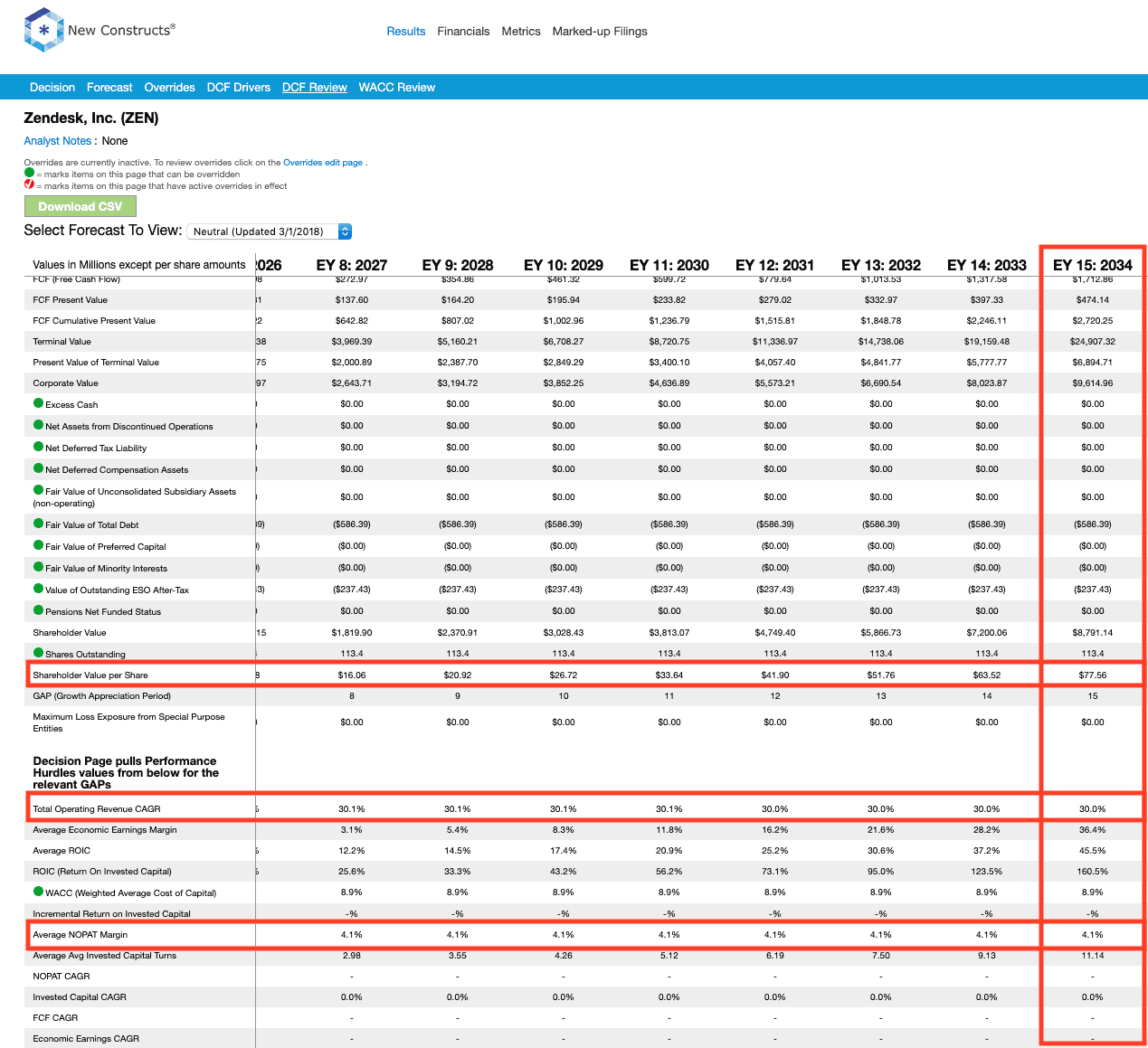Click the Average ROIC row label
This screenshot has width=1148, height=1048.
click(62, 850)
